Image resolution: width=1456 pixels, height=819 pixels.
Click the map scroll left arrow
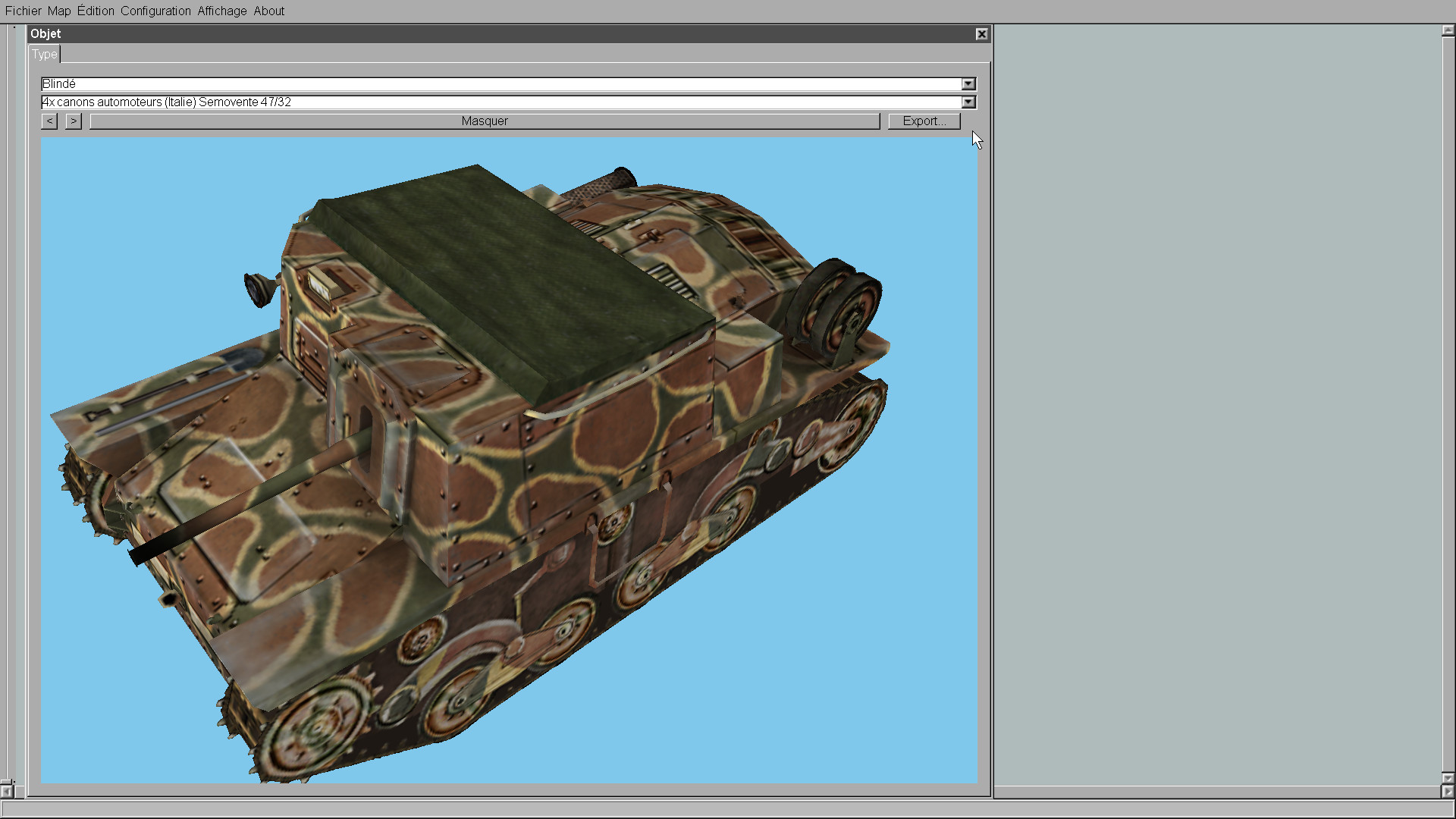(x=6, y=792)
